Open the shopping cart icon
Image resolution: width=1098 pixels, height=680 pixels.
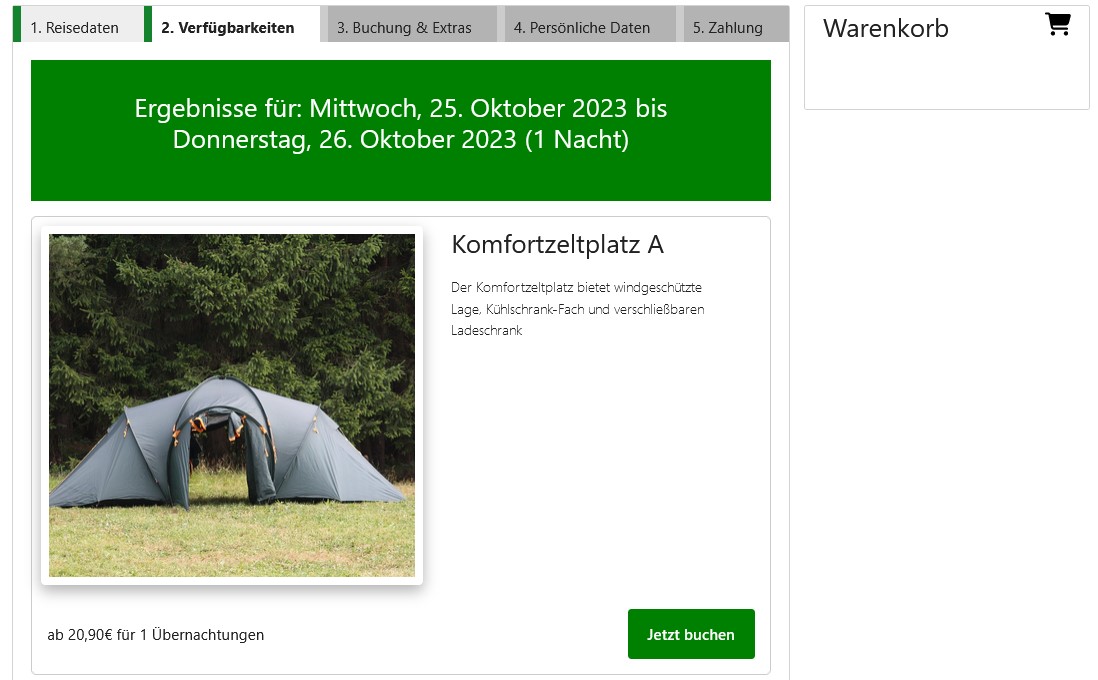pyautogui.click(x=1057, y=25)
